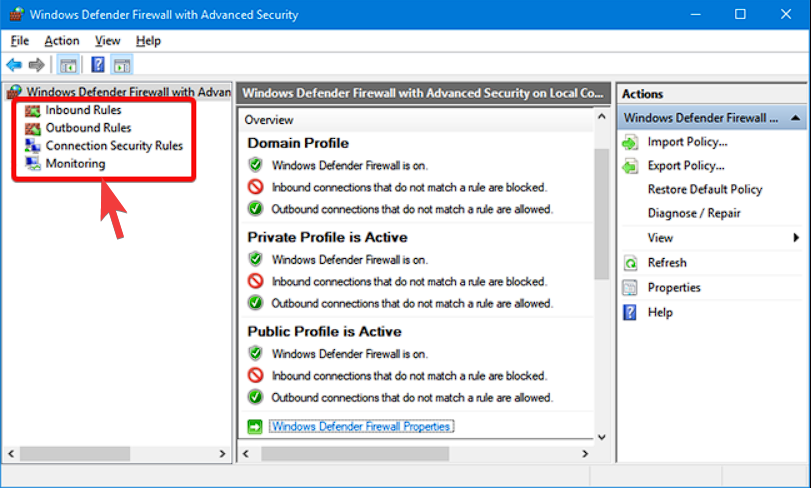Click Restore Default Policy action
Screen dimensions: 811x488
click(x=704, y=190)
